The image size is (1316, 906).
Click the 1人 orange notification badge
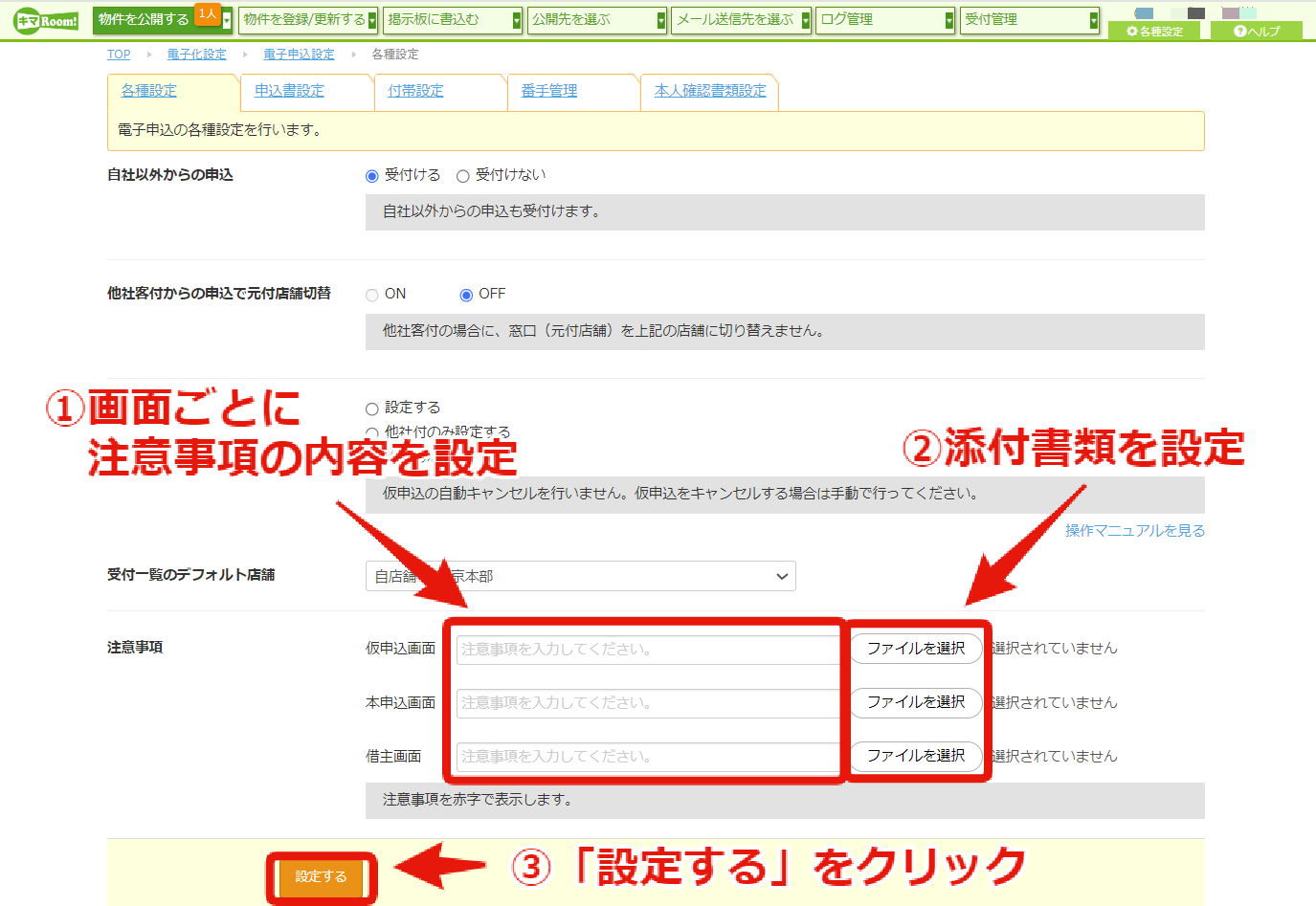(208, 14)
